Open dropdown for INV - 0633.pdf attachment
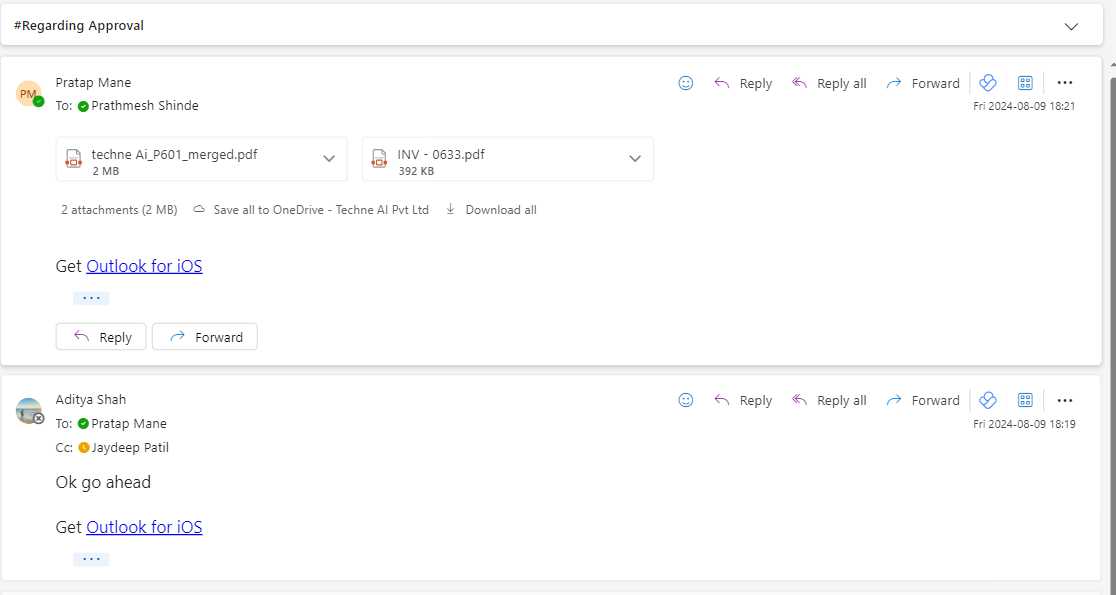This screenshot has height=595, width=1116. pos(635,159)
